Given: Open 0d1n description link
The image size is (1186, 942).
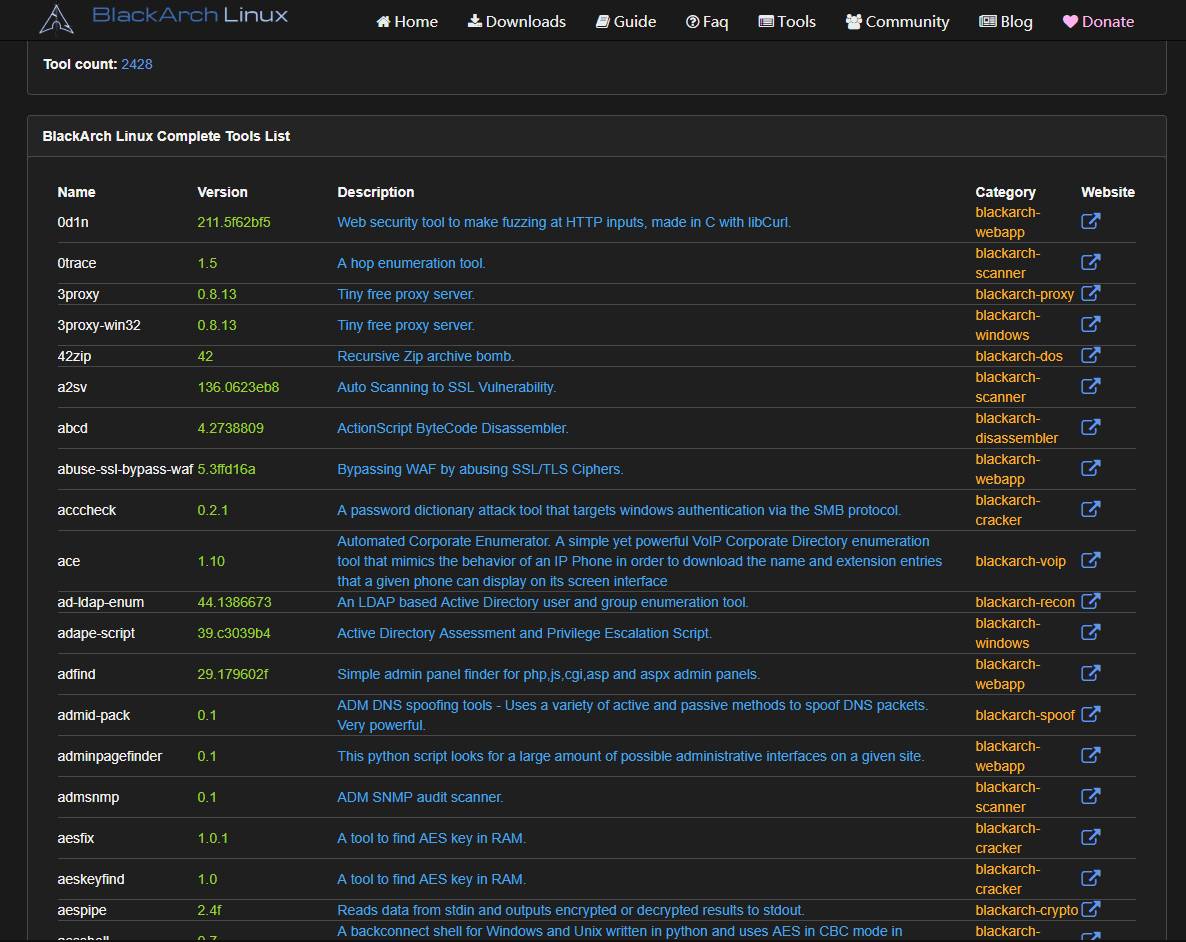Looking at the screenshot, I should pyautogui.click(x=564, y=222).
